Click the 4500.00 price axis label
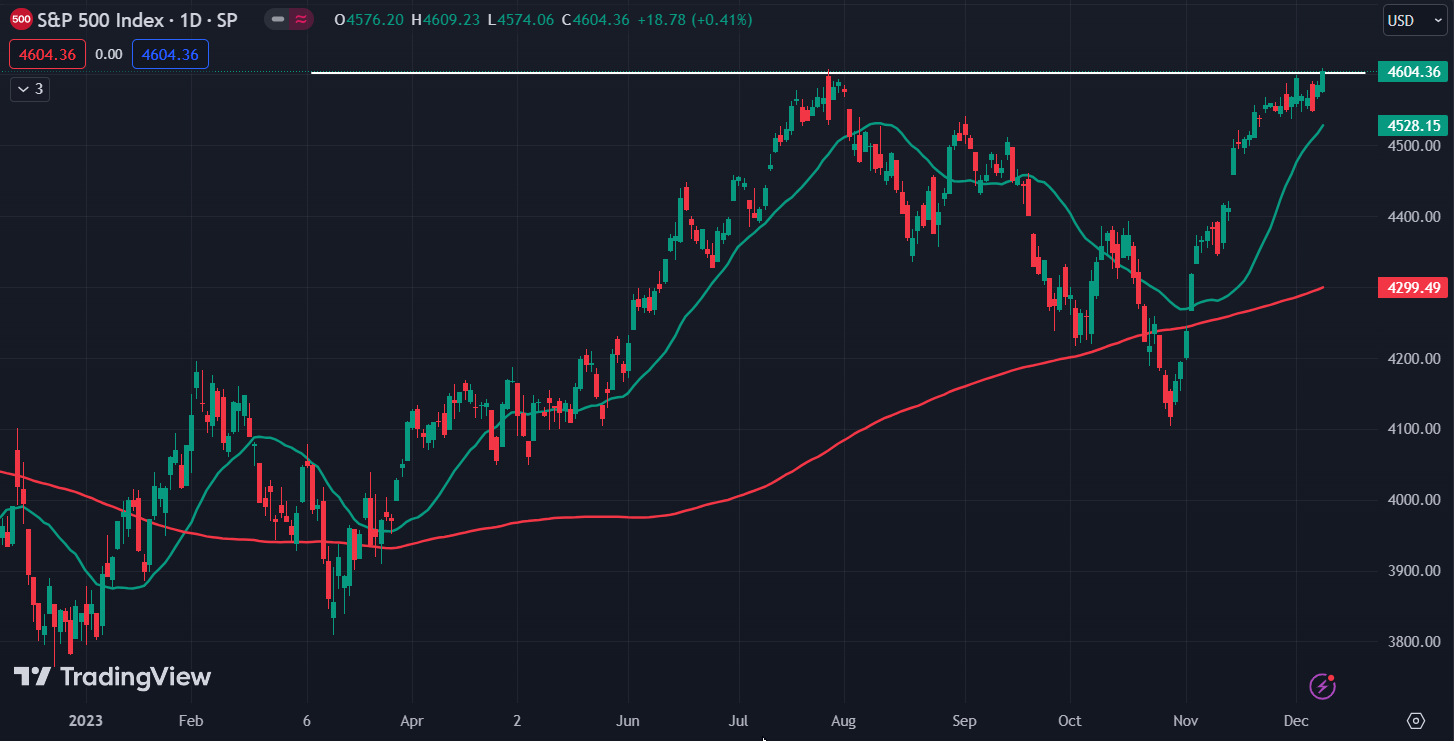 click(1416, 146)
